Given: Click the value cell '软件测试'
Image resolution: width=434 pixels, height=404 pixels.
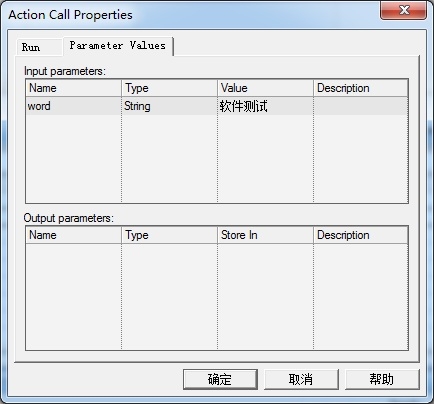Looking at the screenshot, I should [x=265, y=106].
